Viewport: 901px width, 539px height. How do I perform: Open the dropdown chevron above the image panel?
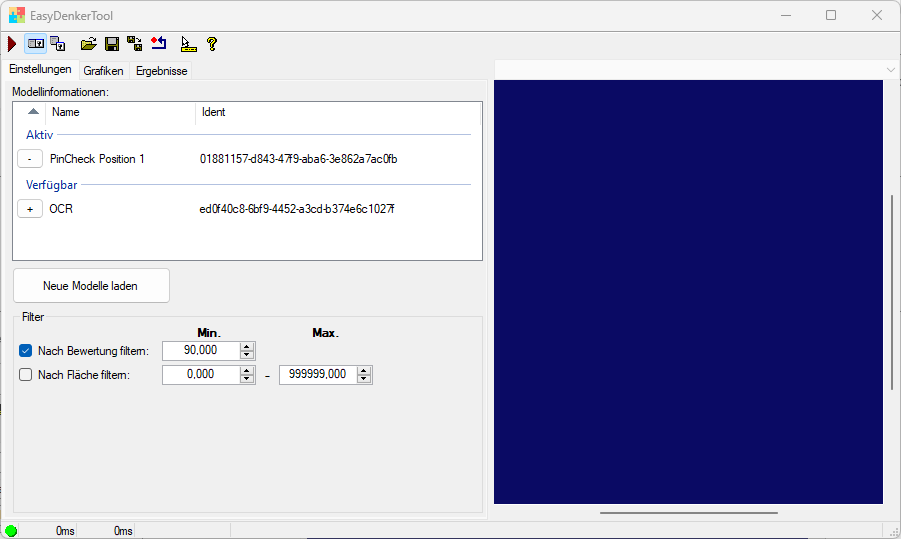coord(890,69)
